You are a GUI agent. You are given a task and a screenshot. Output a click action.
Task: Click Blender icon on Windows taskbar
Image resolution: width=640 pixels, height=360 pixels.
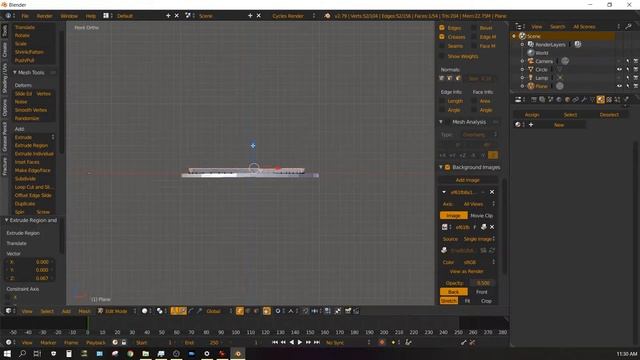pyautogui.click(x=238, y=353)
